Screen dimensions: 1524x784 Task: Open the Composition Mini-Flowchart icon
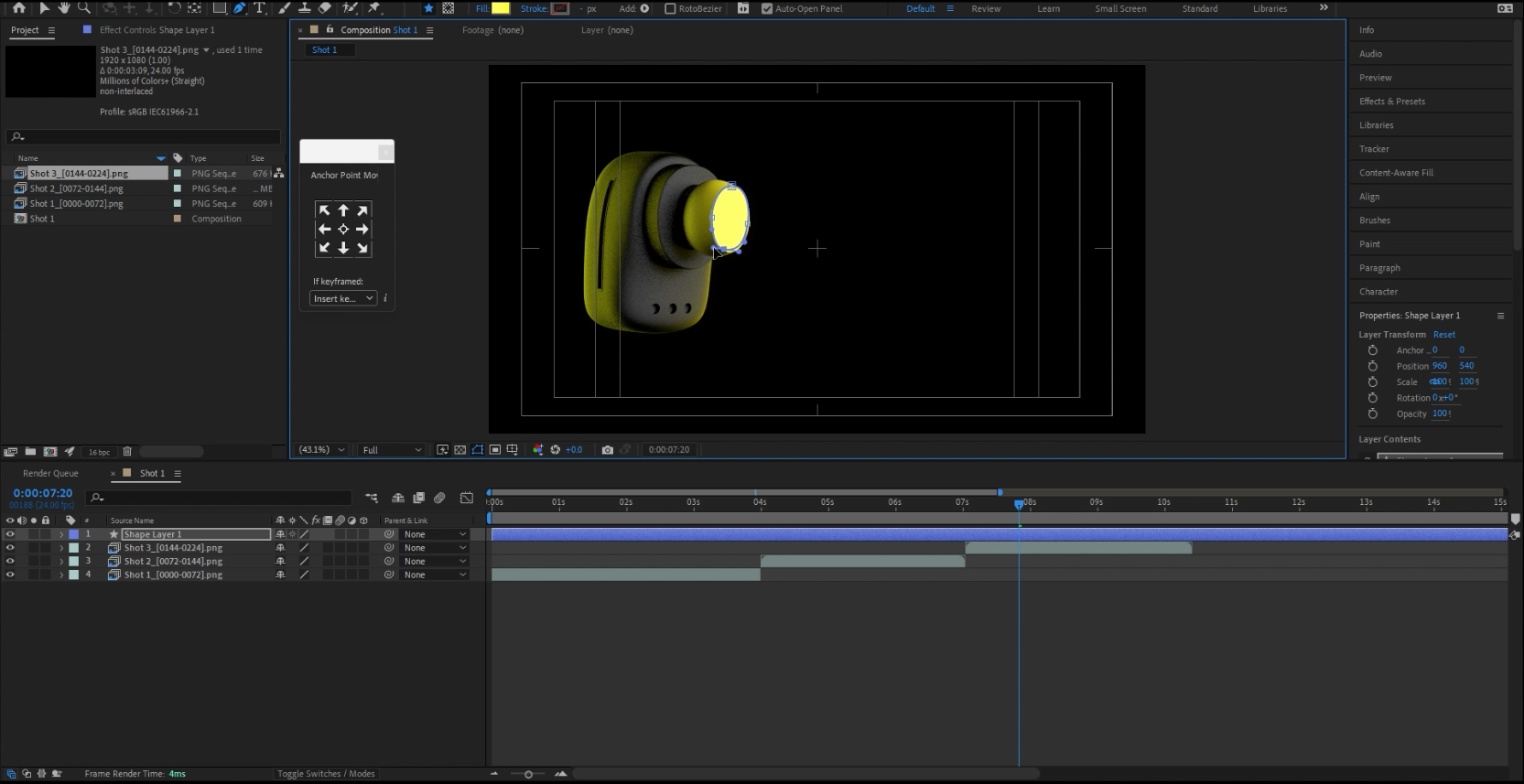coord(371,498)
